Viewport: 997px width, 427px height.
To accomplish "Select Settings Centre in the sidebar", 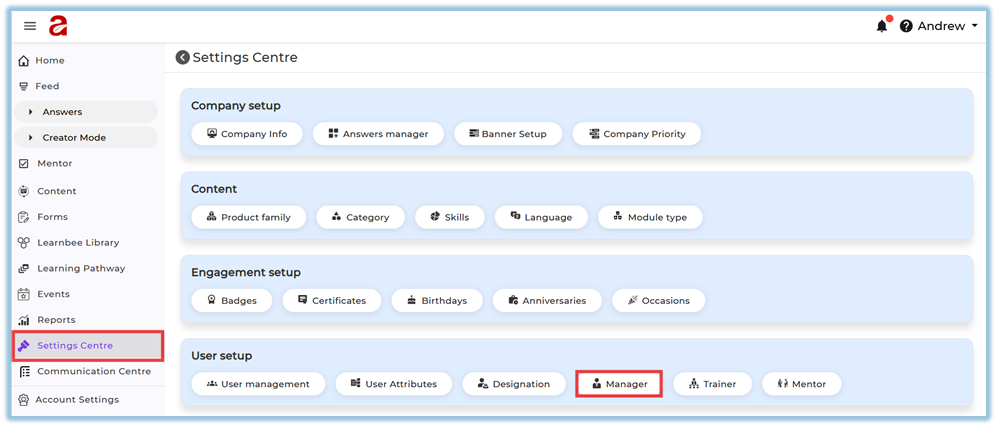I will click(x=75, y=346).
